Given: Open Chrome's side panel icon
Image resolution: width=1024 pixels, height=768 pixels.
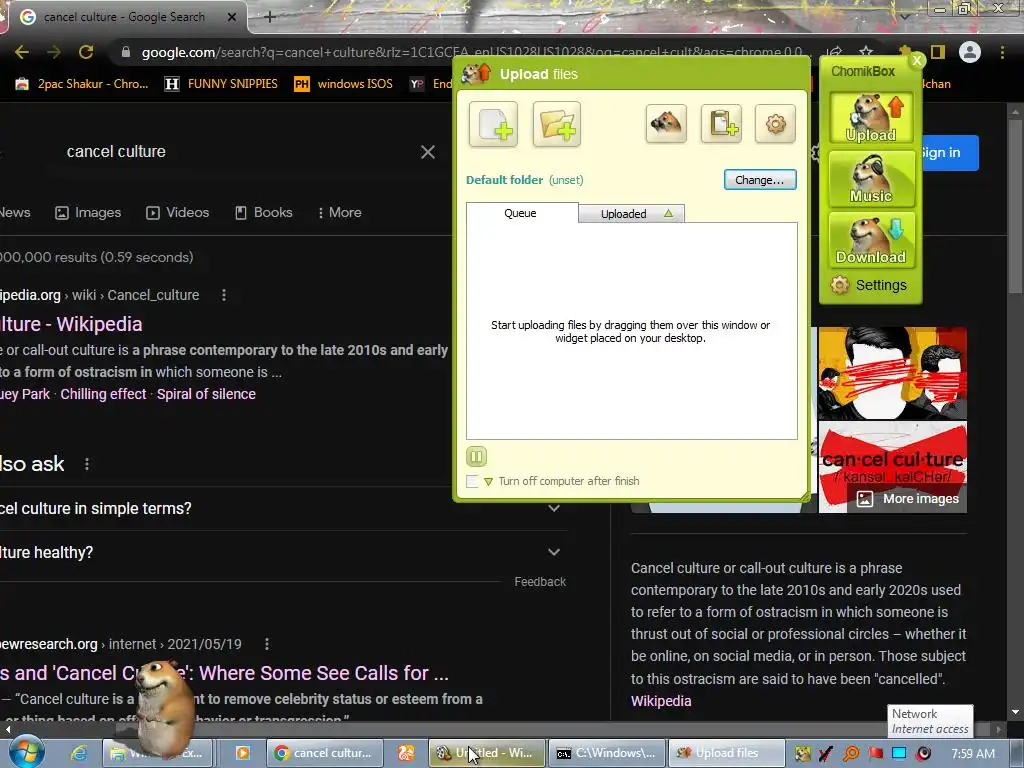Looking at the screenshot, I should coord(938,52).
